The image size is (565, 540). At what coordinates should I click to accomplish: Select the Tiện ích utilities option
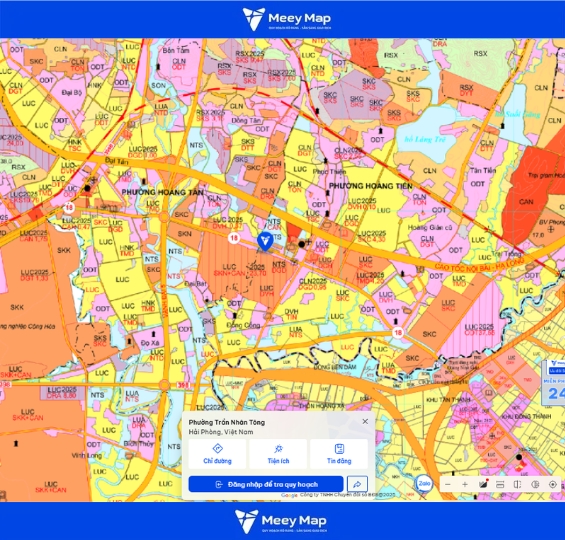(x=278, y=454)
